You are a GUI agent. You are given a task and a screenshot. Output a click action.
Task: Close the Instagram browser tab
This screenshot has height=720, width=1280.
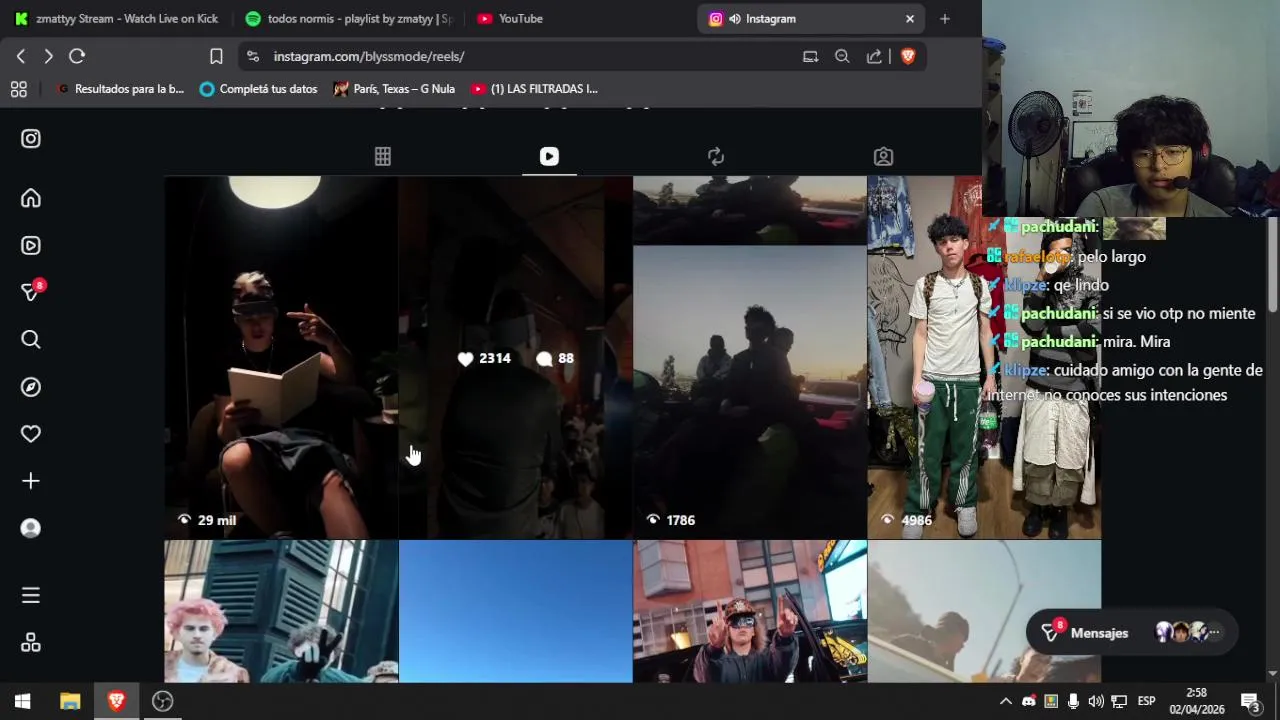tap(909, 18)
